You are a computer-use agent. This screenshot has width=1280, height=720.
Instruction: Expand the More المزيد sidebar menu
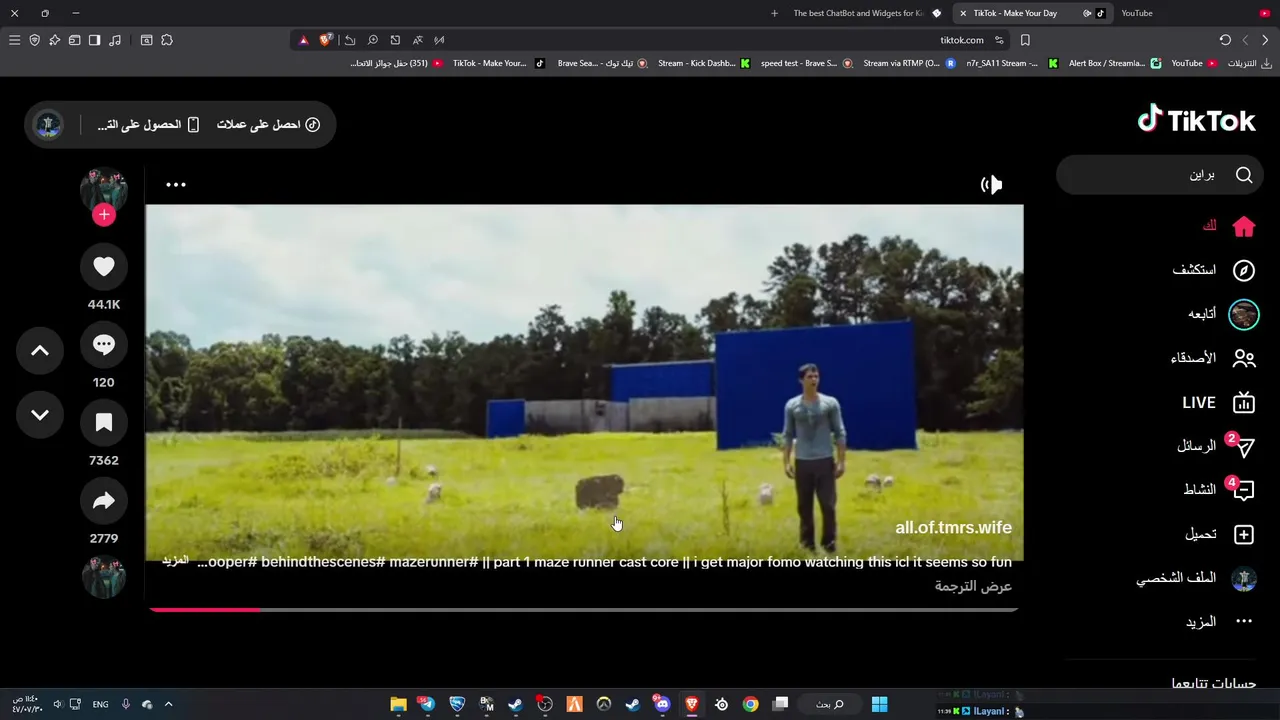pos(1218,622)
